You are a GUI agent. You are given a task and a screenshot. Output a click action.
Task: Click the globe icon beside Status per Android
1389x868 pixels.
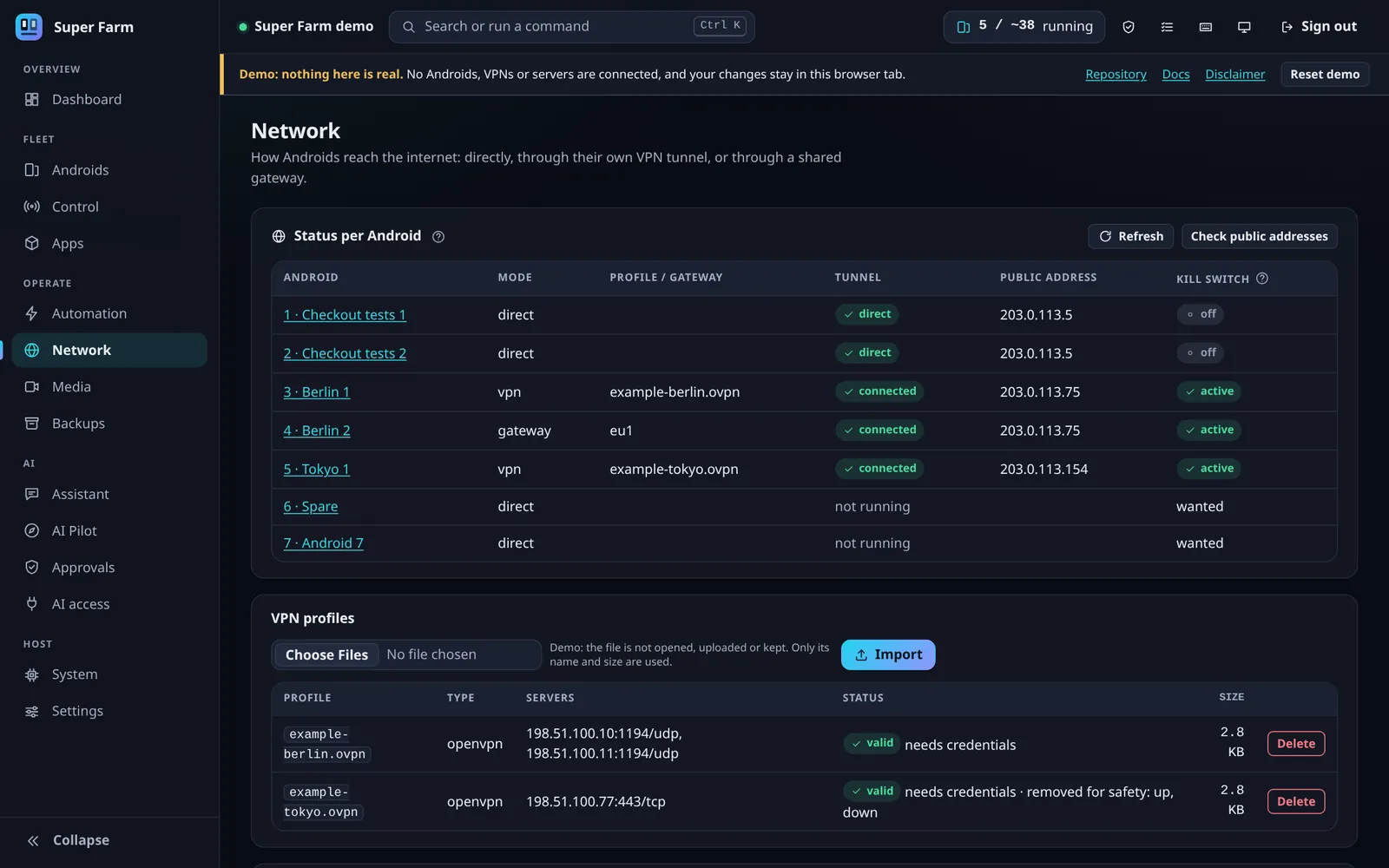(279, 236)
